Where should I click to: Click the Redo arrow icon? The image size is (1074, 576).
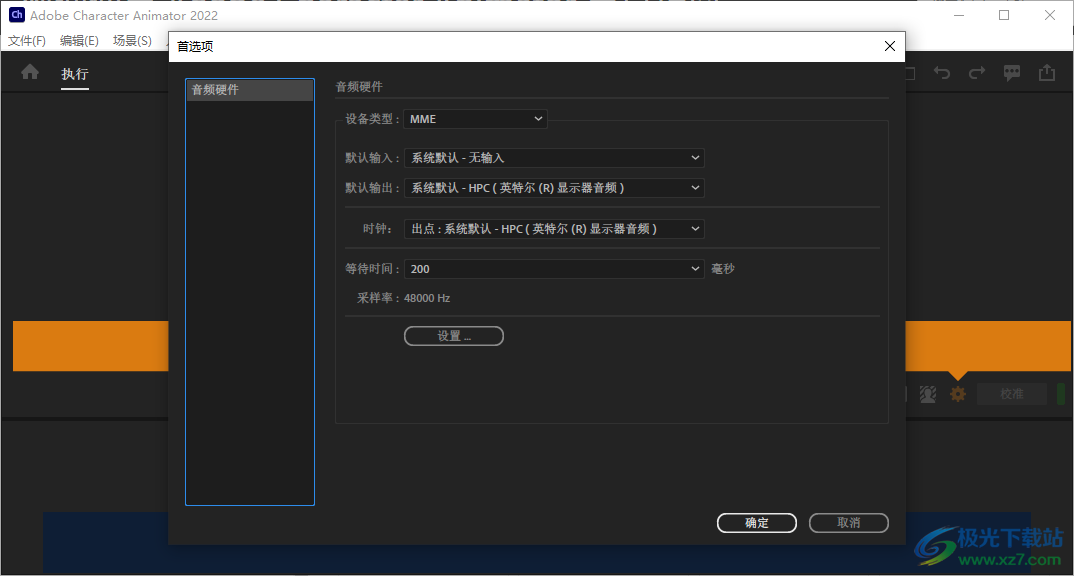point(977,73)
